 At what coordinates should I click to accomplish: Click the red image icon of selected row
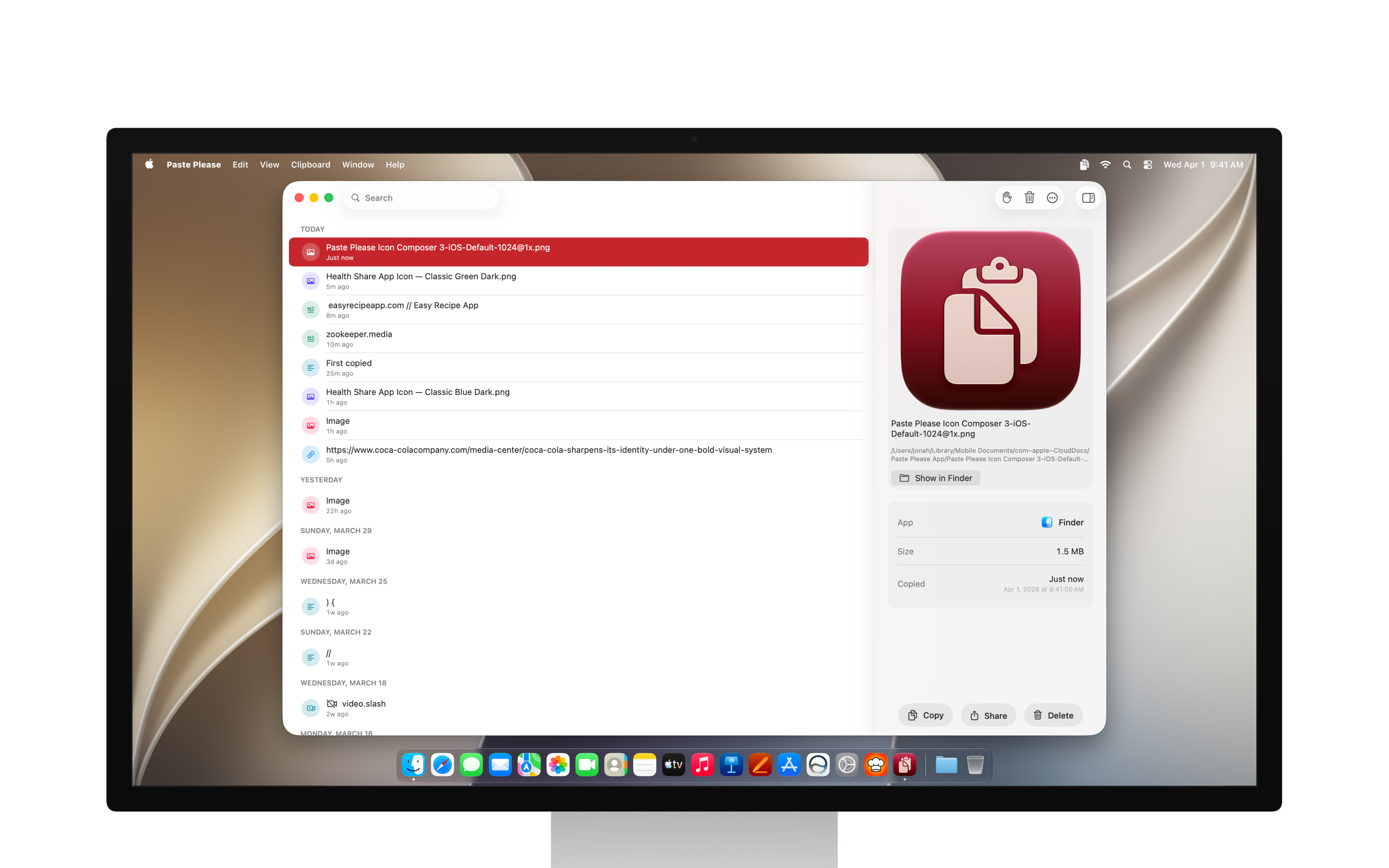click(x=311, y=252)
